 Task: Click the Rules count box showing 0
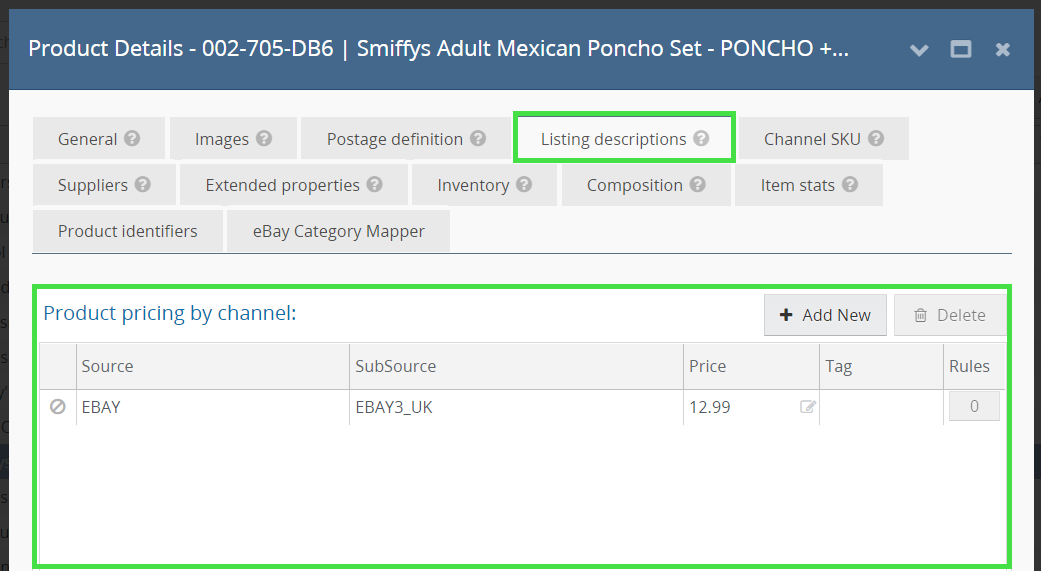click(x=973, y=407)
